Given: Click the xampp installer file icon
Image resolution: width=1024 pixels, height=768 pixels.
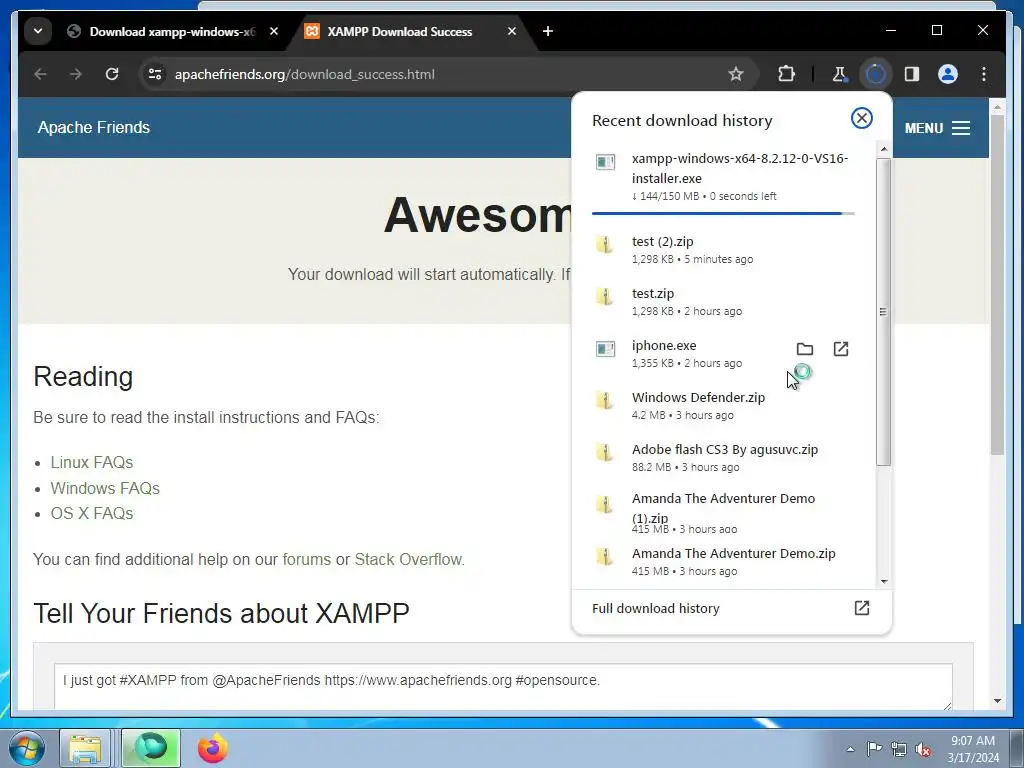Looking at the screenshot, I should click(x=605, y=162).
